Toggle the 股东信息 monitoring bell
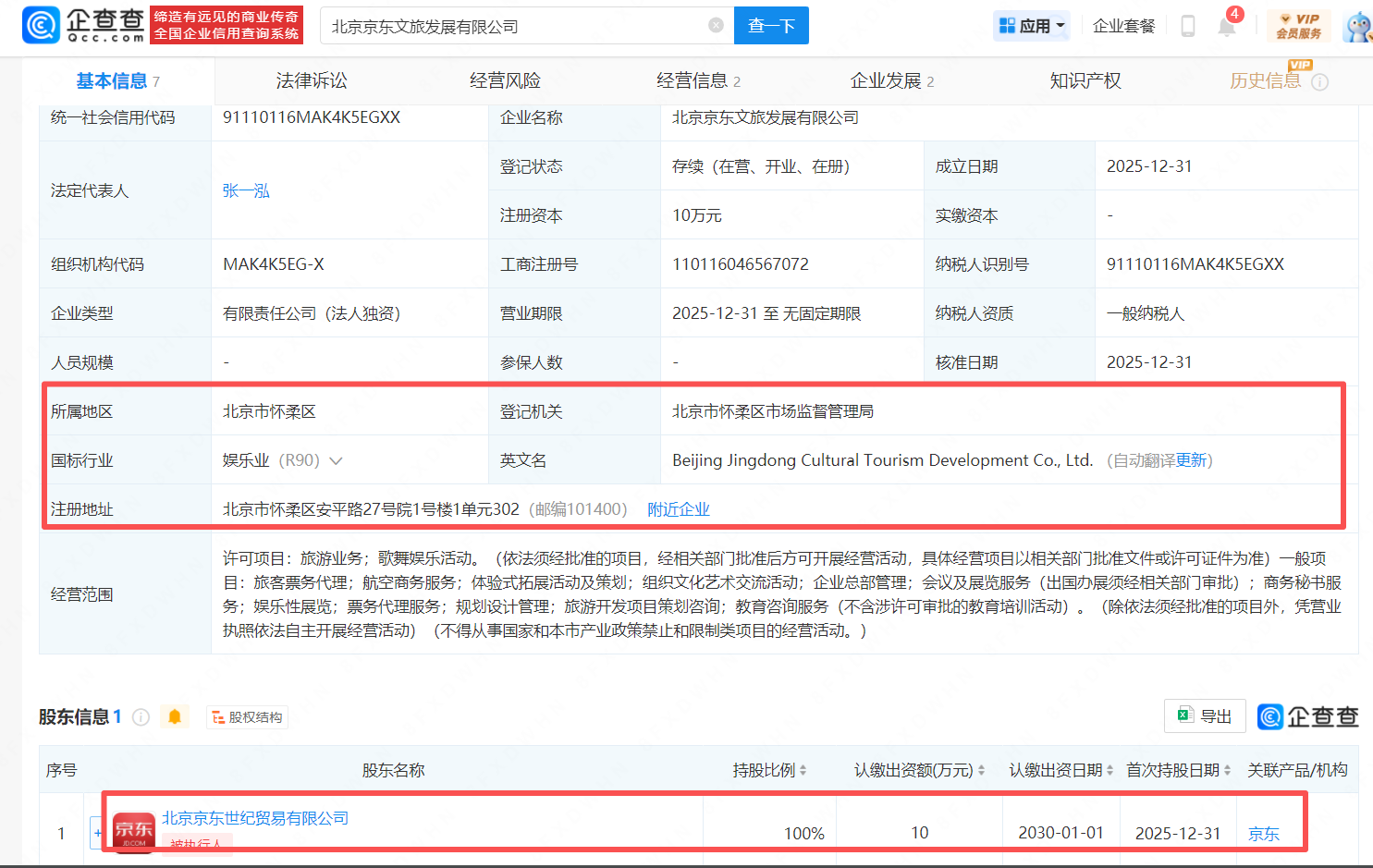 pos(174,717)
